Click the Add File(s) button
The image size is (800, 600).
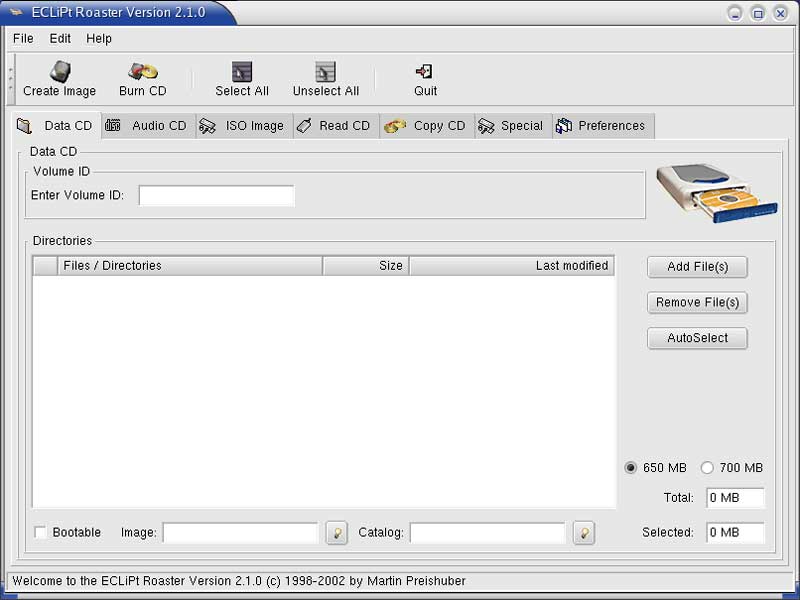coord(697,267)
